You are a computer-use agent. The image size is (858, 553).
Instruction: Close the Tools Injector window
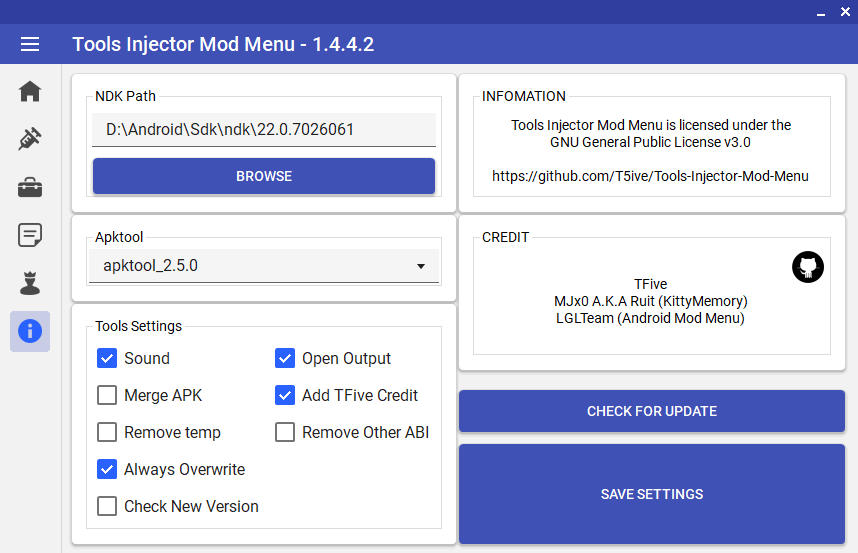click(845, 12)
